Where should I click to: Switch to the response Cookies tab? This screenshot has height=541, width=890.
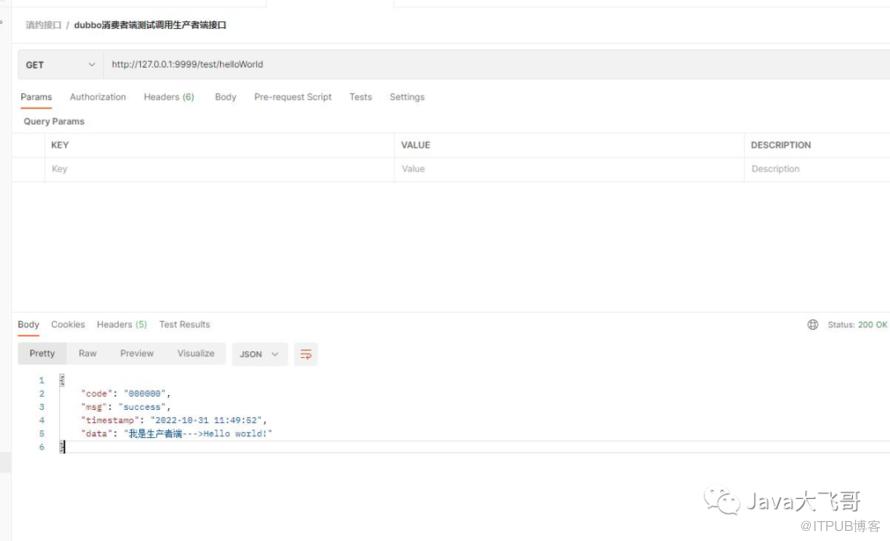click(68, 325)
